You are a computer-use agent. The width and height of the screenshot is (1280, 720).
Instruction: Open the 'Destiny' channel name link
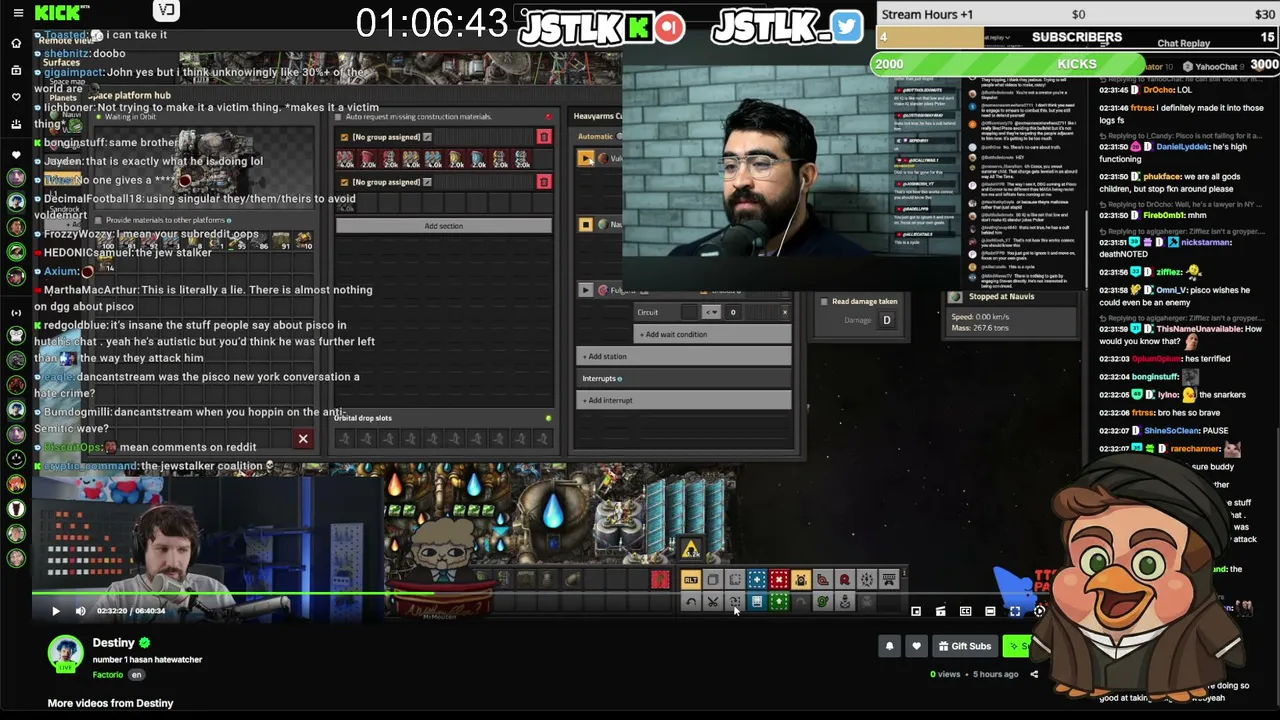[114, 643]
